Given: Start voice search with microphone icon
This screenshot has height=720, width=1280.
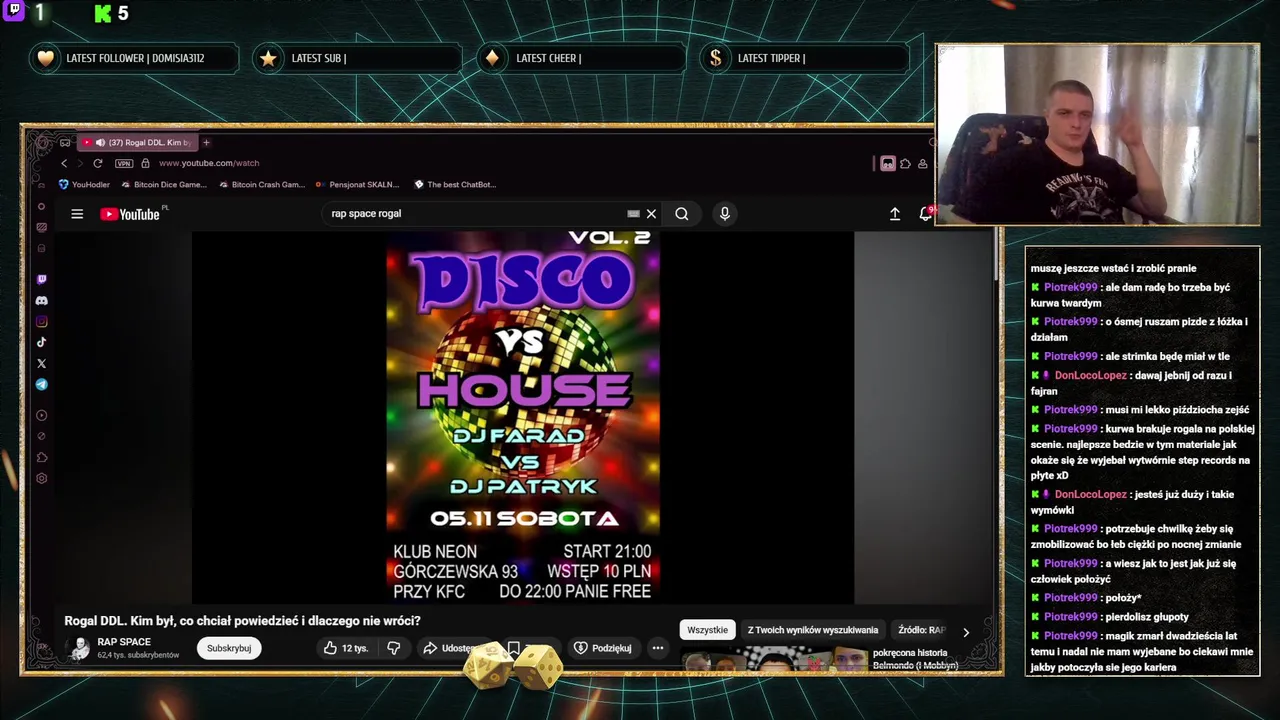Looking at the screenshot, I should (725, 214).
